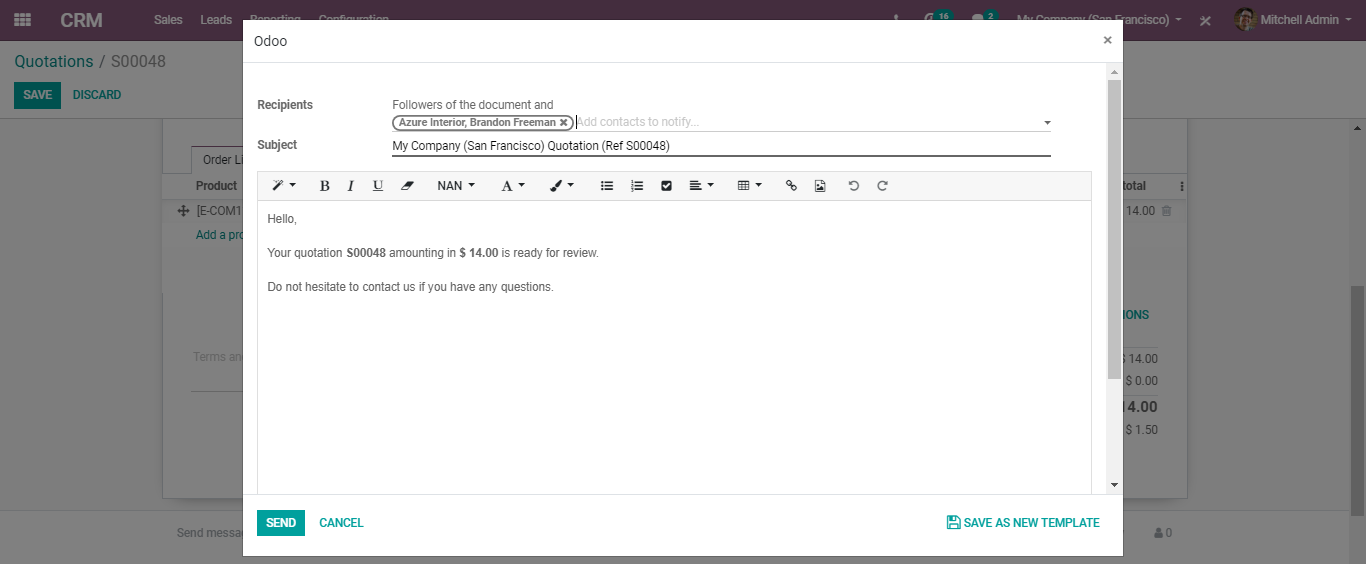Cancel the email composer dialog
1366x564 pixels.
point(341,523)
